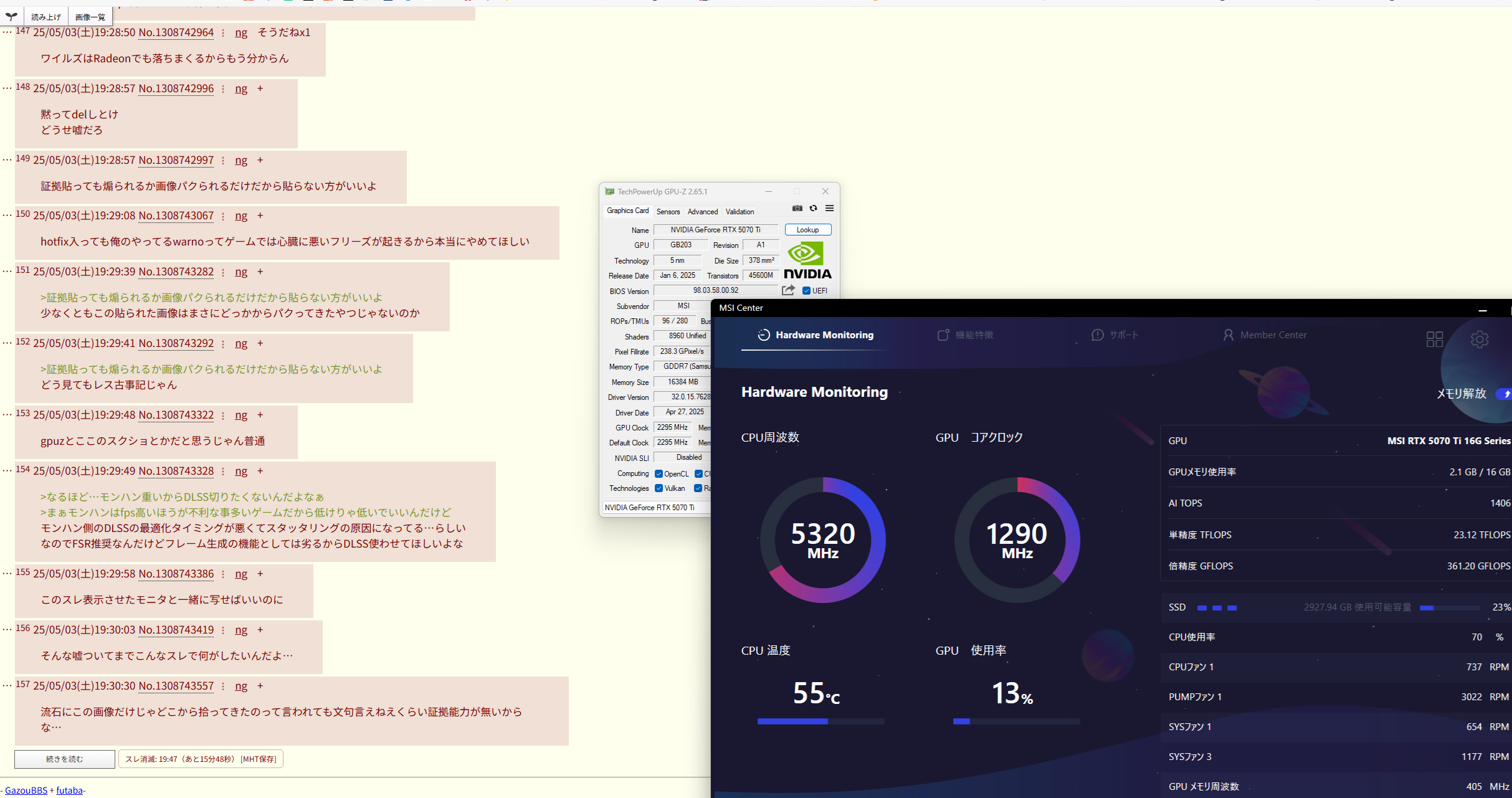Image resolution: width=1512 pixels, height=798 pixels.
Task: Click the 読み上げ button
Action: (x=46, y=17)
